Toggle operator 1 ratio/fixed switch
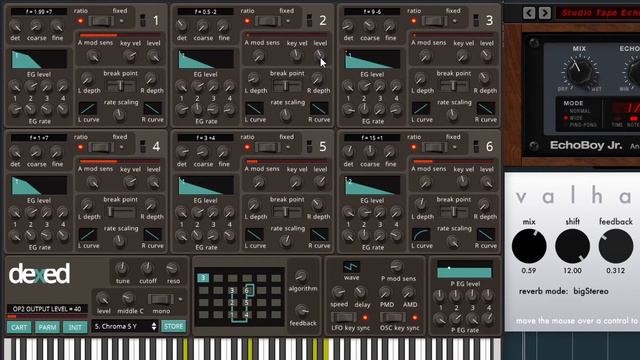 pos(101,21)
